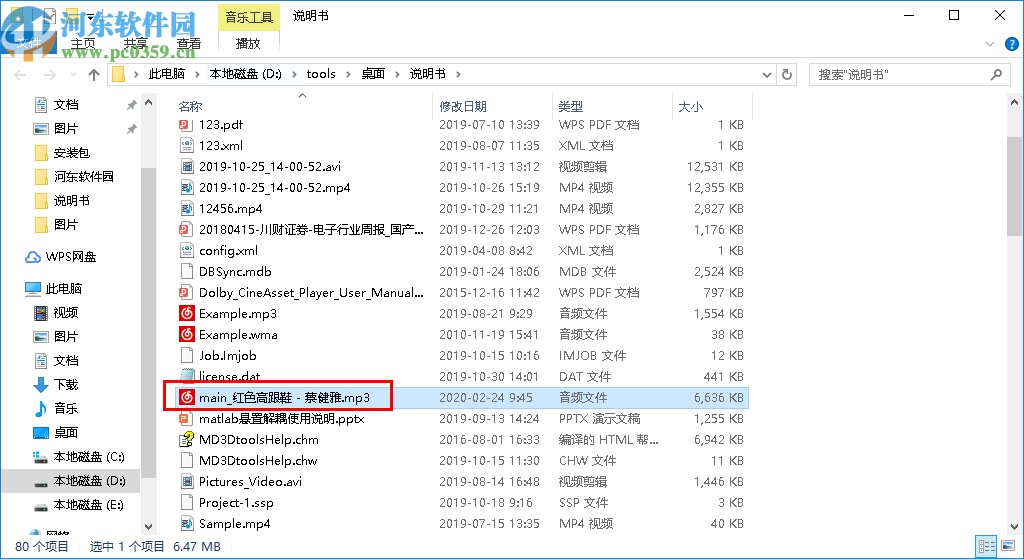Click the search magnifier icon
The width and height of the screenshot is (1024, 559).
pos(996,74)
